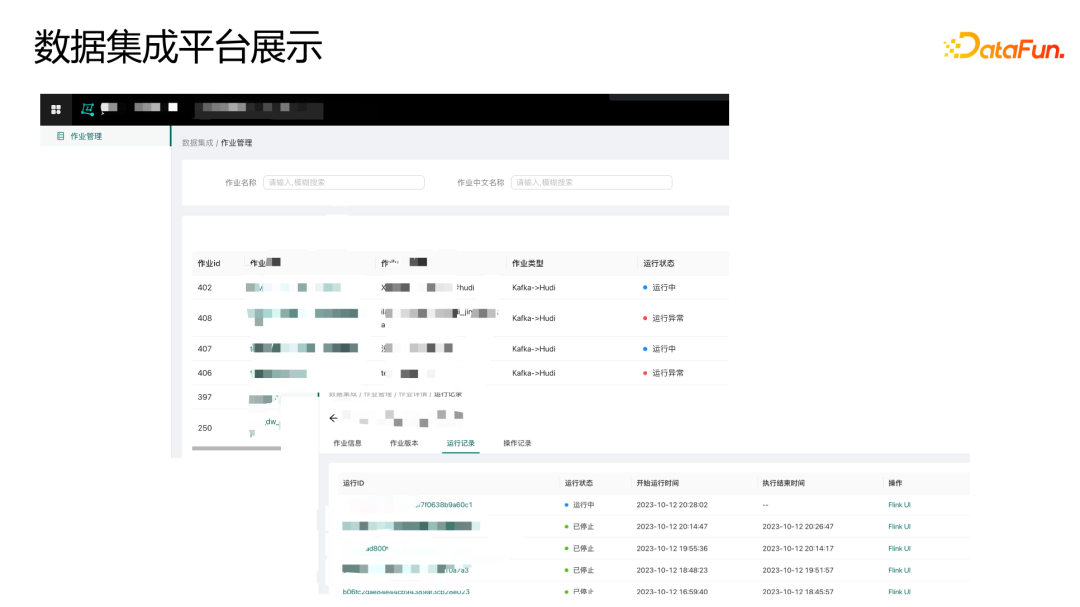This screenshot has width=1080, height=607.
Task: Select job id 407 in the list
Action: coord(205,349)
